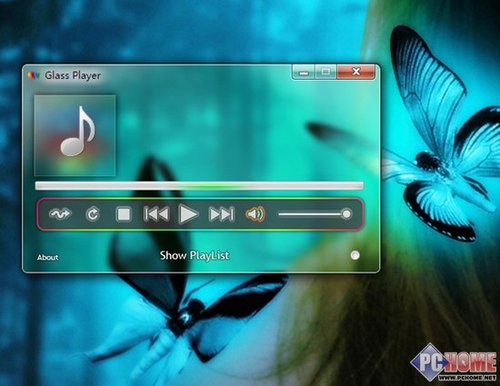Click the Glass Player app icon in title bar

click(x=34, y=75)
